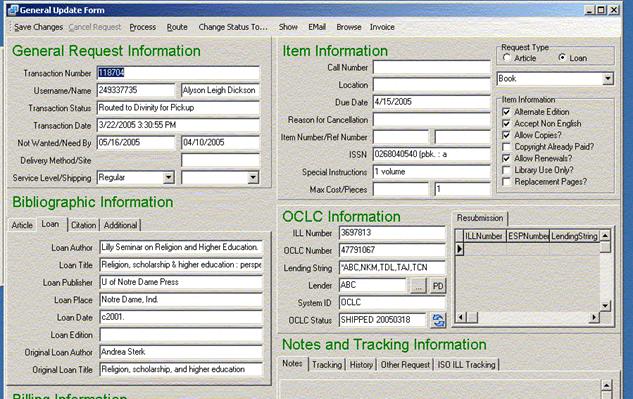633x399 pixels.
Task: Open the ISO ILL Tracking tab
Action: [466, 365]
